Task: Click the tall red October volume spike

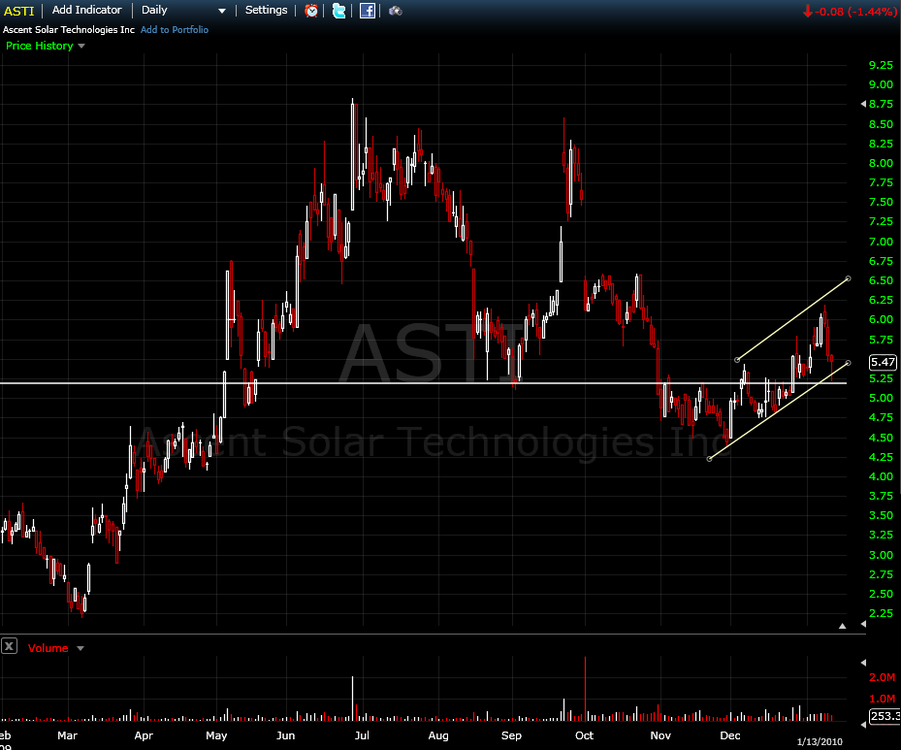Action: click(x=585, y=689)
